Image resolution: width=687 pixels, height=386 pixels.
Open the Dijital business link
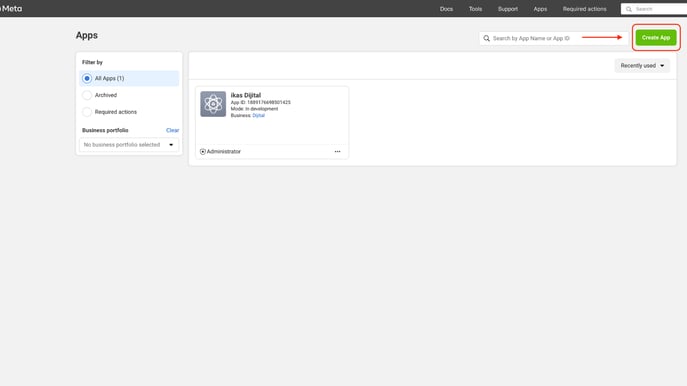pos(259,115)
